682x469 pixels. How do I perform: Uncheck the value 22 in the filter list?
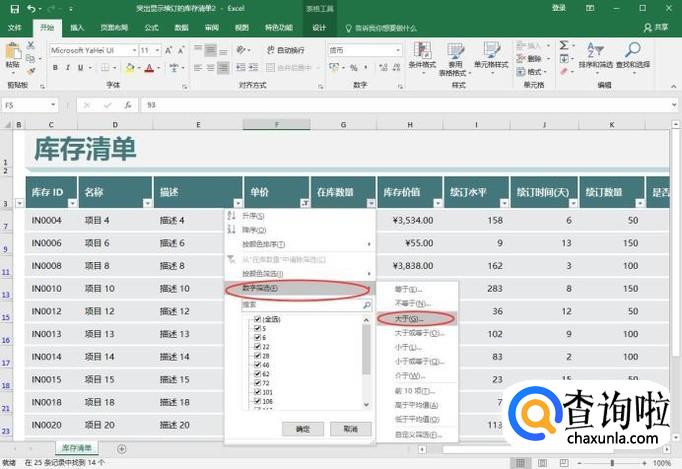click(x=258, y=345)
